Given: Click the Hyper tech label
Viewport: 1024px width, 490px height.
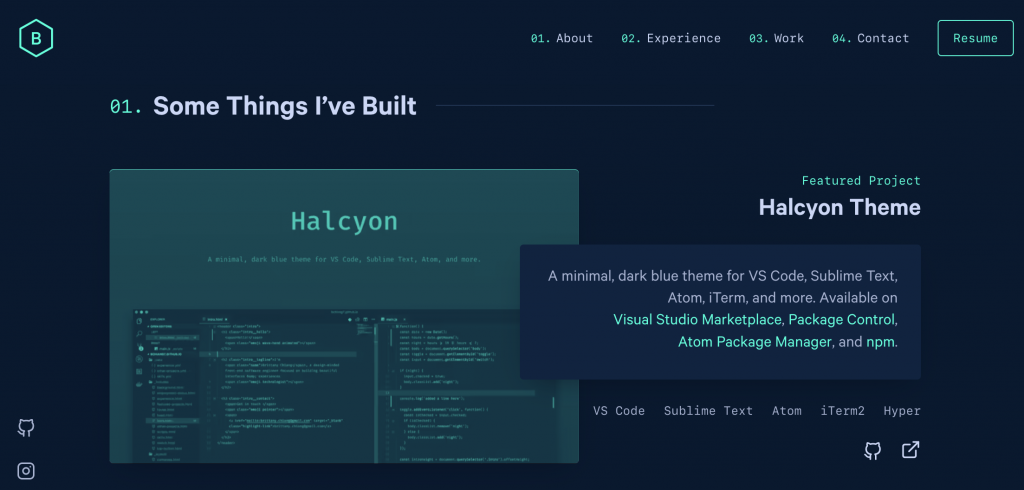Looking at the screenshot, I should pyautogui.click(x=902, y=411).
